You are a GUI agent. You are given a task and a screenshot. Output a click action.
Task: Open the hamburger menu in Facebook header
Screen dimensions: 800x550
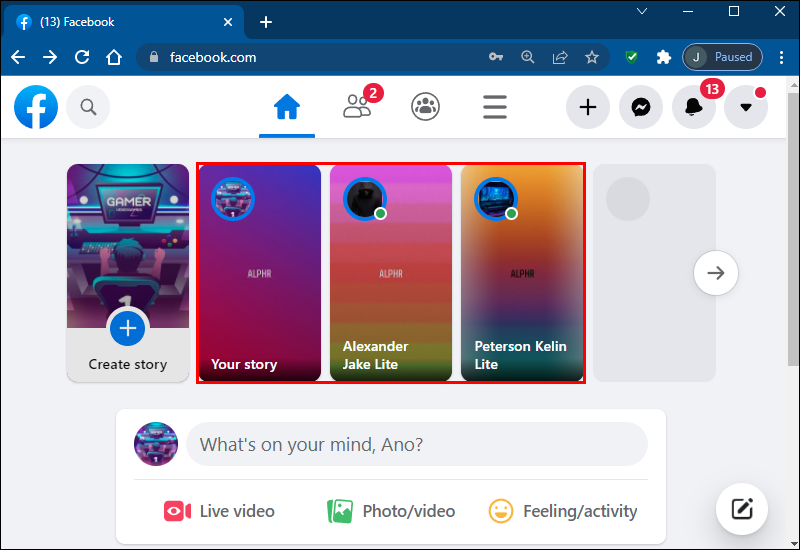pyautogui.click(x=494, y=107)
